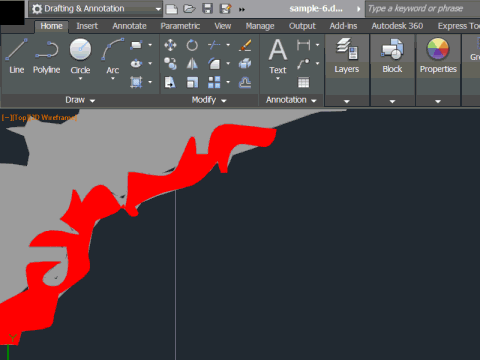
Task: Select the Line drawing tool
Action: (16, 56)
